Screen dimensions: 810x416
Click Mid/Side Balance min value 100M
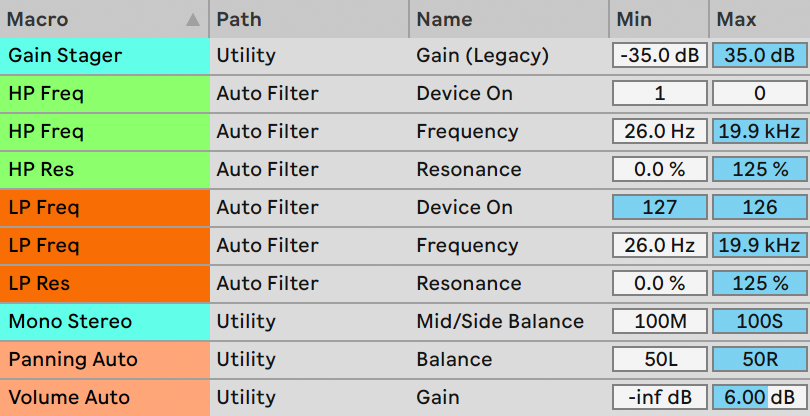(x=659, y=322)
